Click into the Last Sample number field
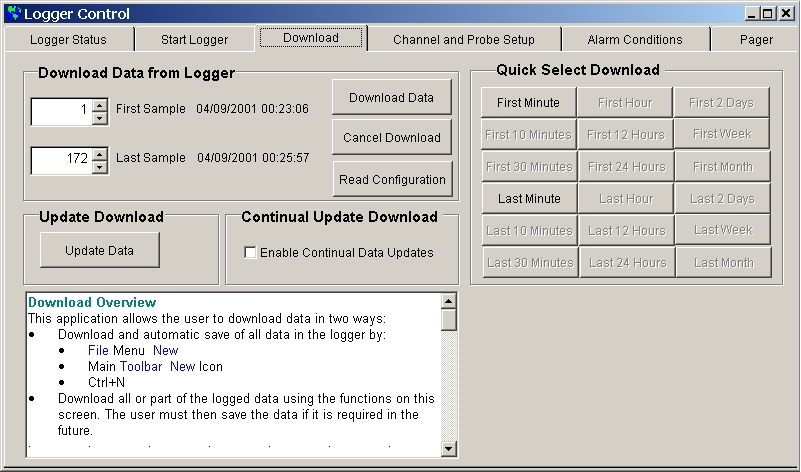Screen dimensions: 801x472 tap(62, 160)
